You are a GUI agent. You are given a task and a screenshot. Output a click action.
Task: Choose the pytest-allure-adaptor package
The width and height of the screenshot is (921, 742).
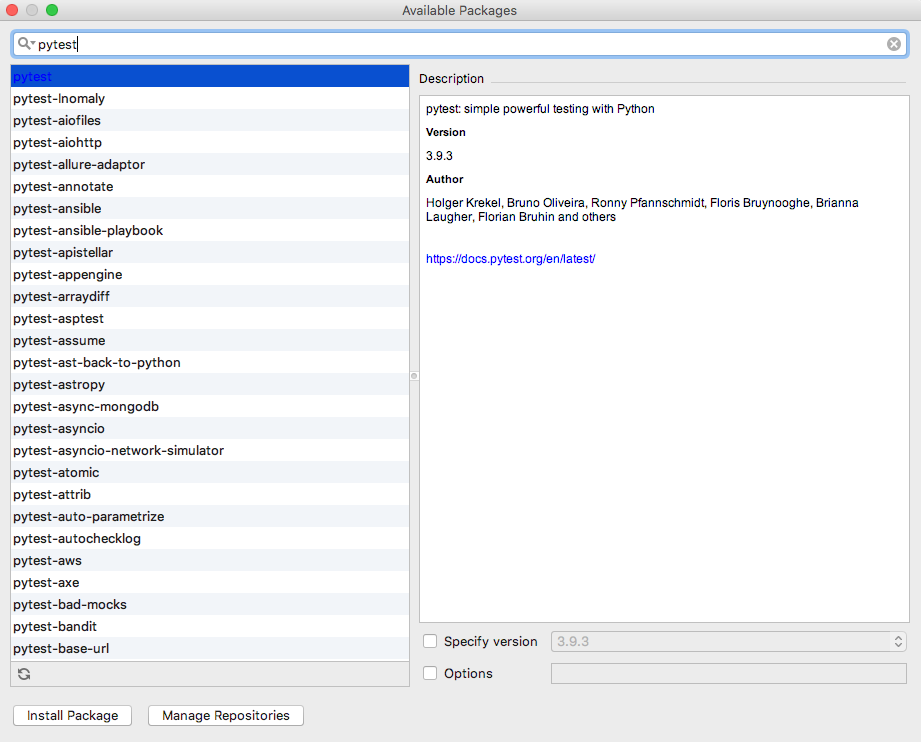(x=210, y=164)
